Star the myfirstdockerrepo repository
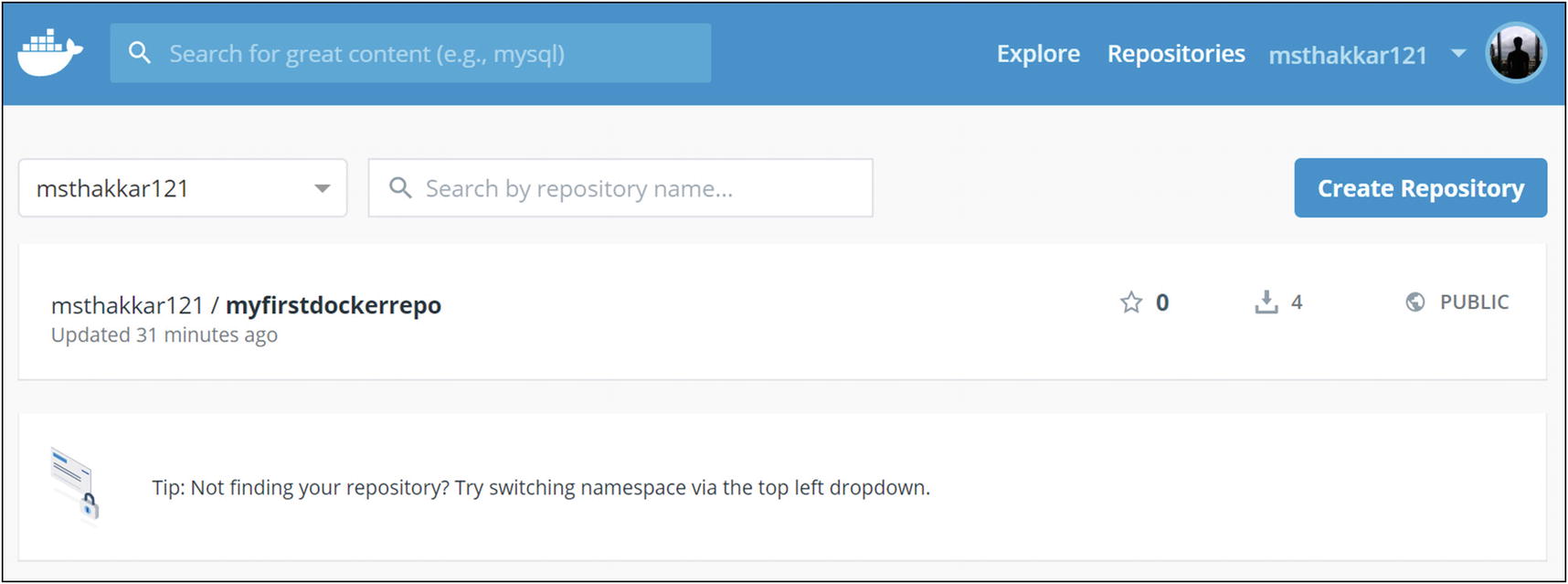Viewport: 1568px width, 584px height. tap(1131, 303)
